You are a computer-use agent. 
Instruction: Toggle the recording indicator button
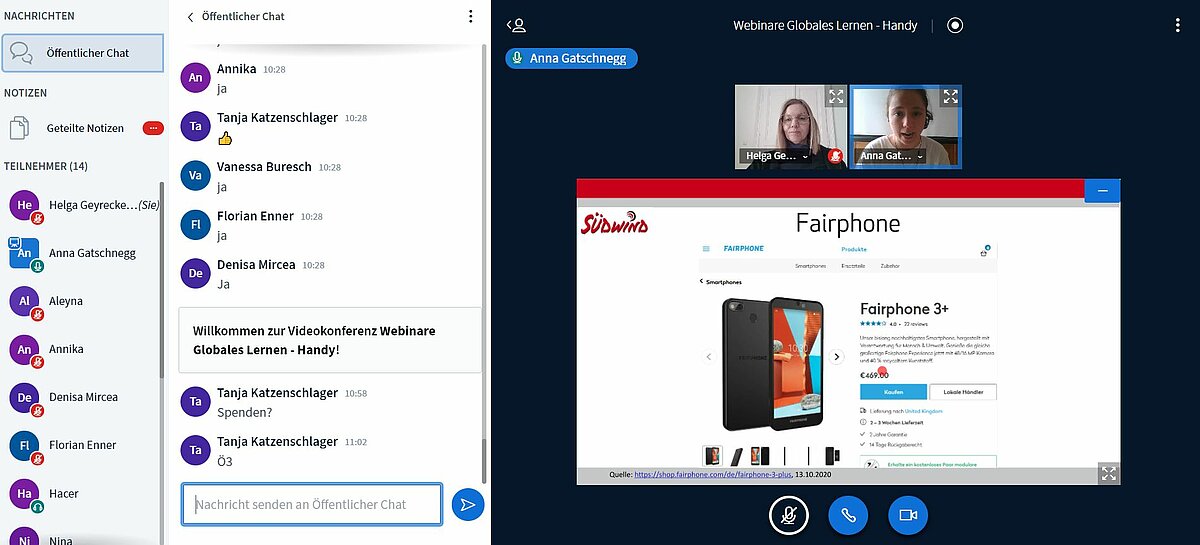(x=955, y=25)
